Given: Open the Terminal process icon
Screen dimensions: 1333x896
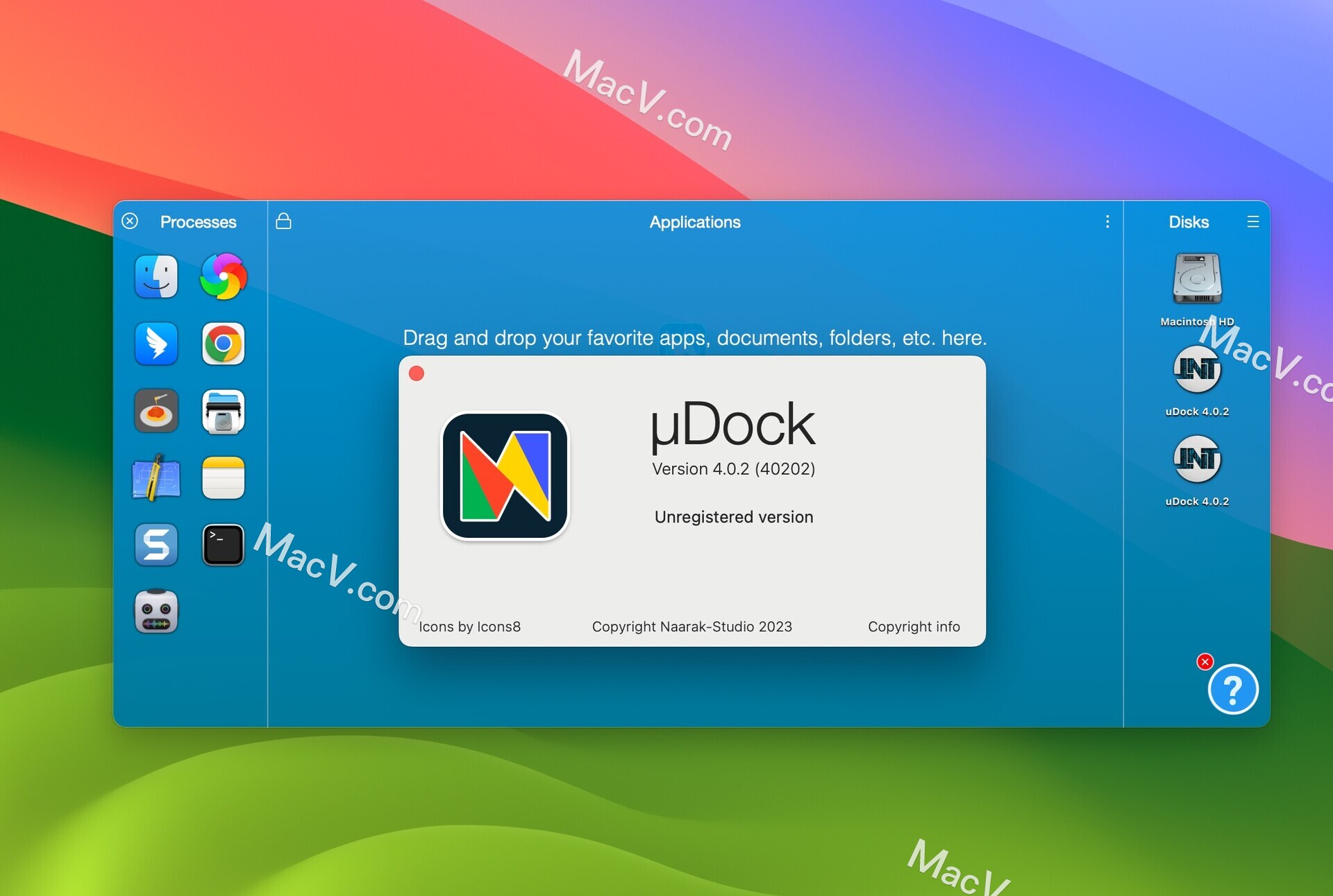Looking at the screenshot, I should (223, 545).
